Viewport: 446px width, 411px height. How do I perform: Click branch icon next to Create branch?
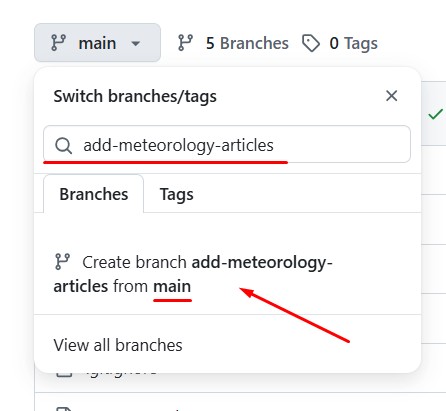pos(62,262)
